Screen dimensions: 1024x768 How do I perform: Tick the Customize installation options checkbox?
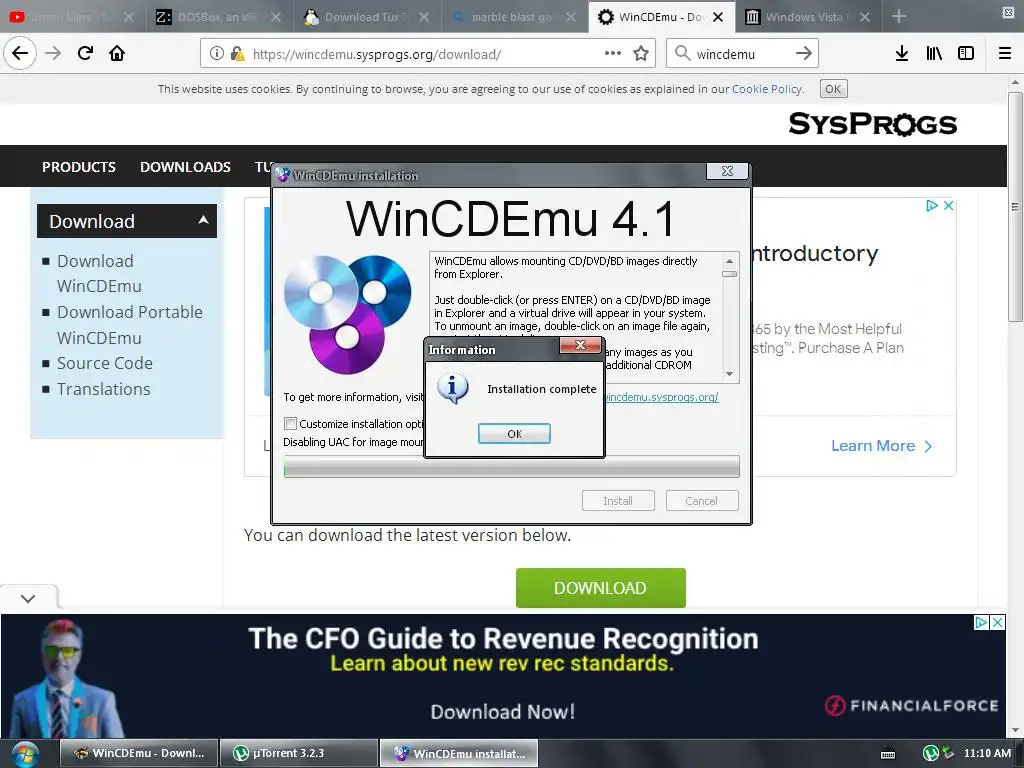[291, 423]
